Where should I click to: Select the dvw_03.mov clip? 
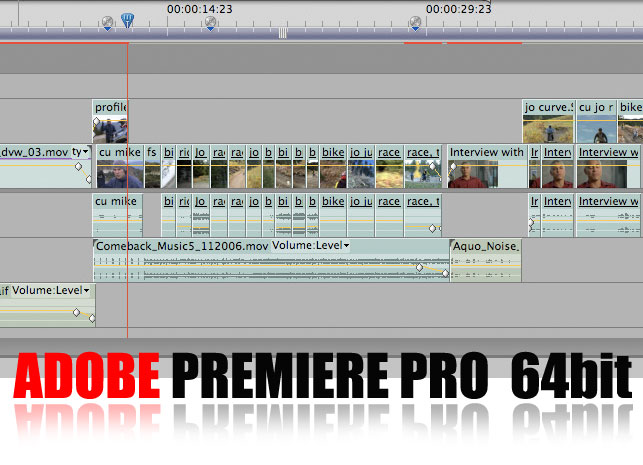45,166
